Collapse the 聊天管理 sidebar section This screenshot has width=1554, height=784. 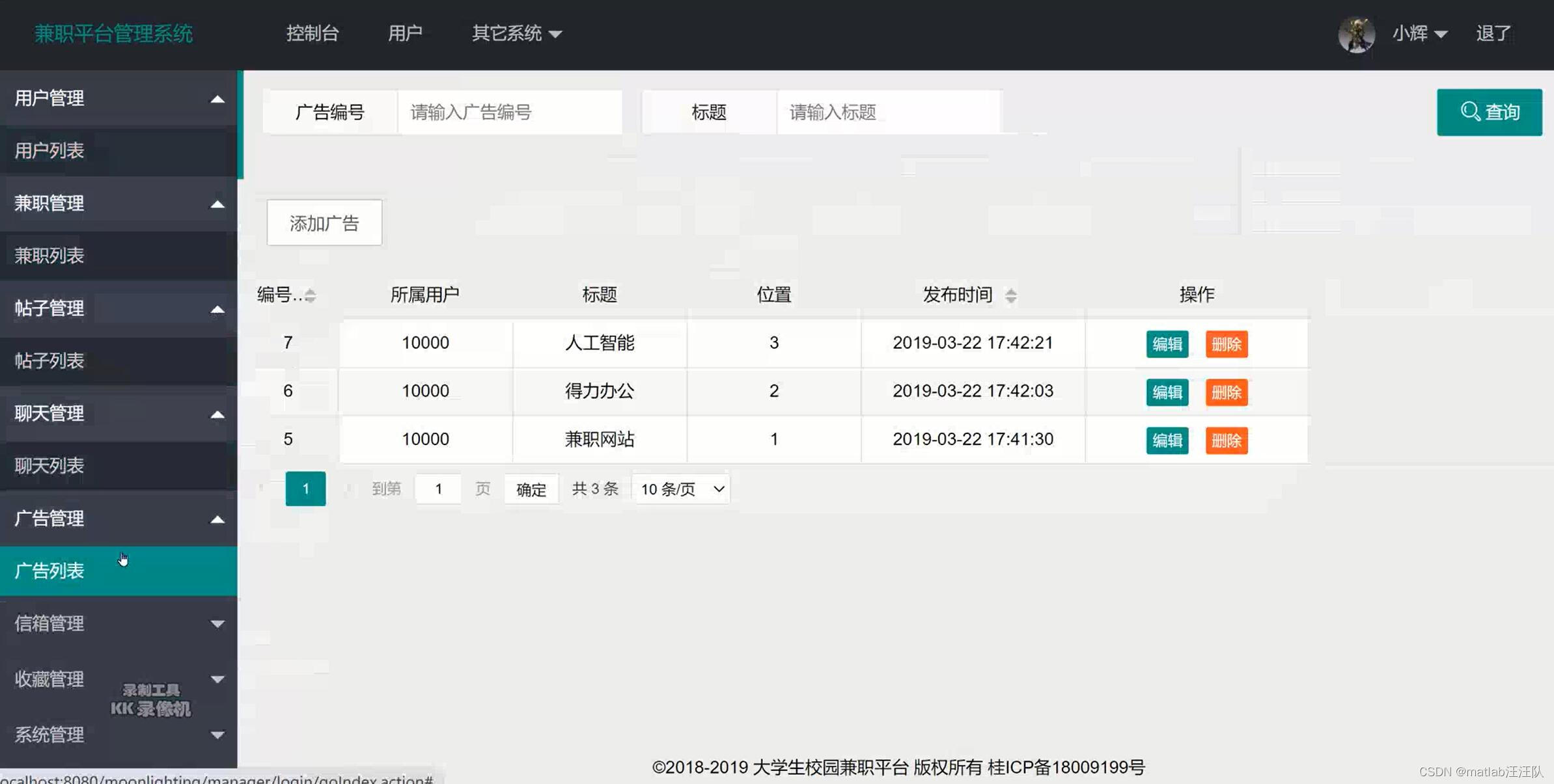(x=118, y=413)
